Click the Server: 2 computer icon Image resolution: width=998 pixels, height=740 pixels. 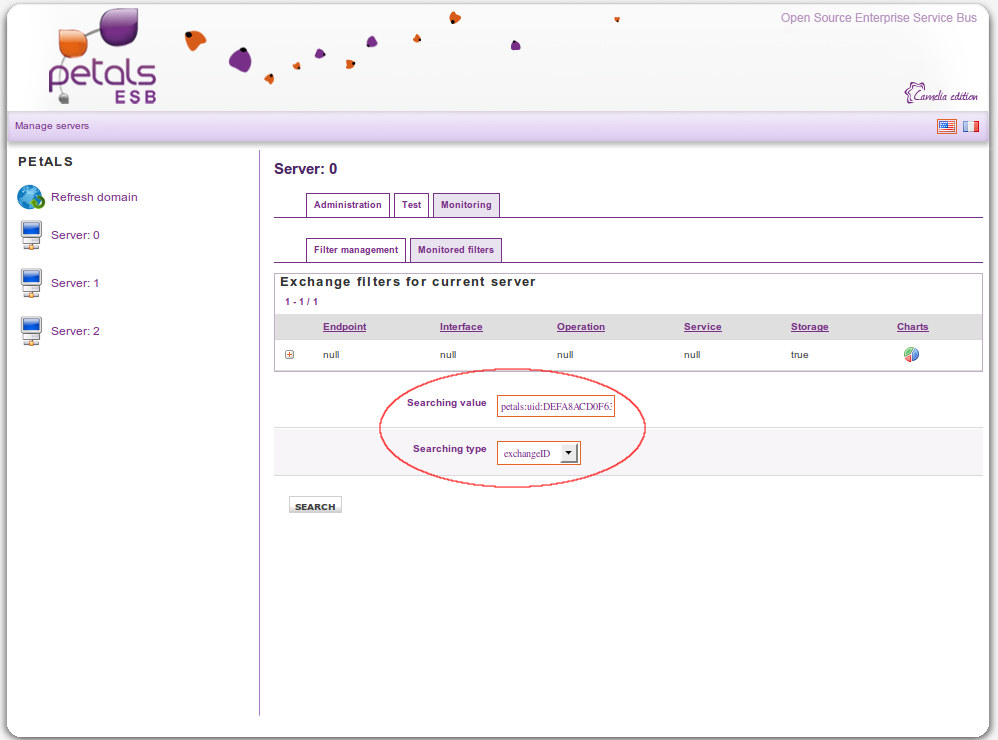[x=31, y=331]
